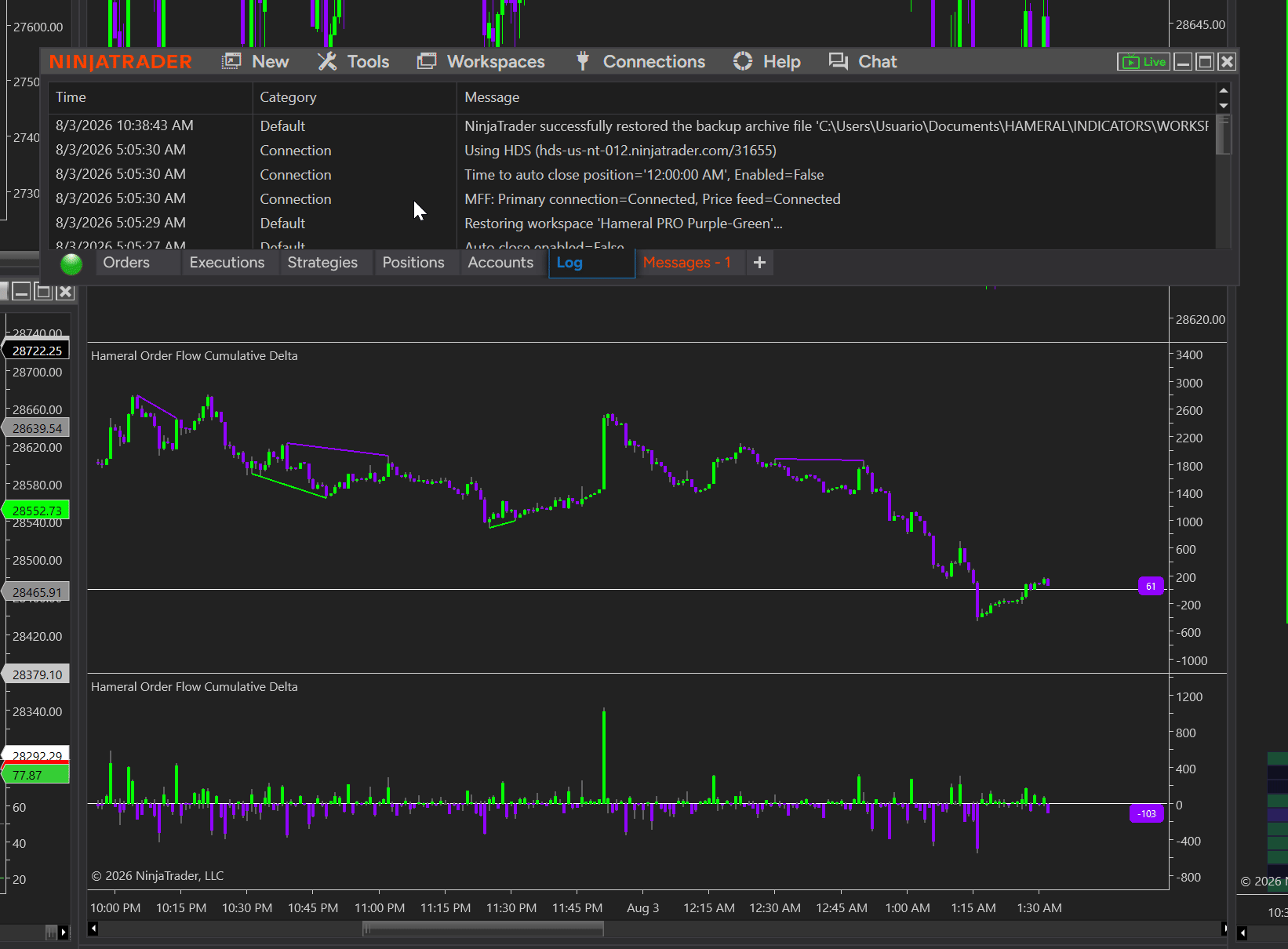Click the Live account indicator button

1144,62
